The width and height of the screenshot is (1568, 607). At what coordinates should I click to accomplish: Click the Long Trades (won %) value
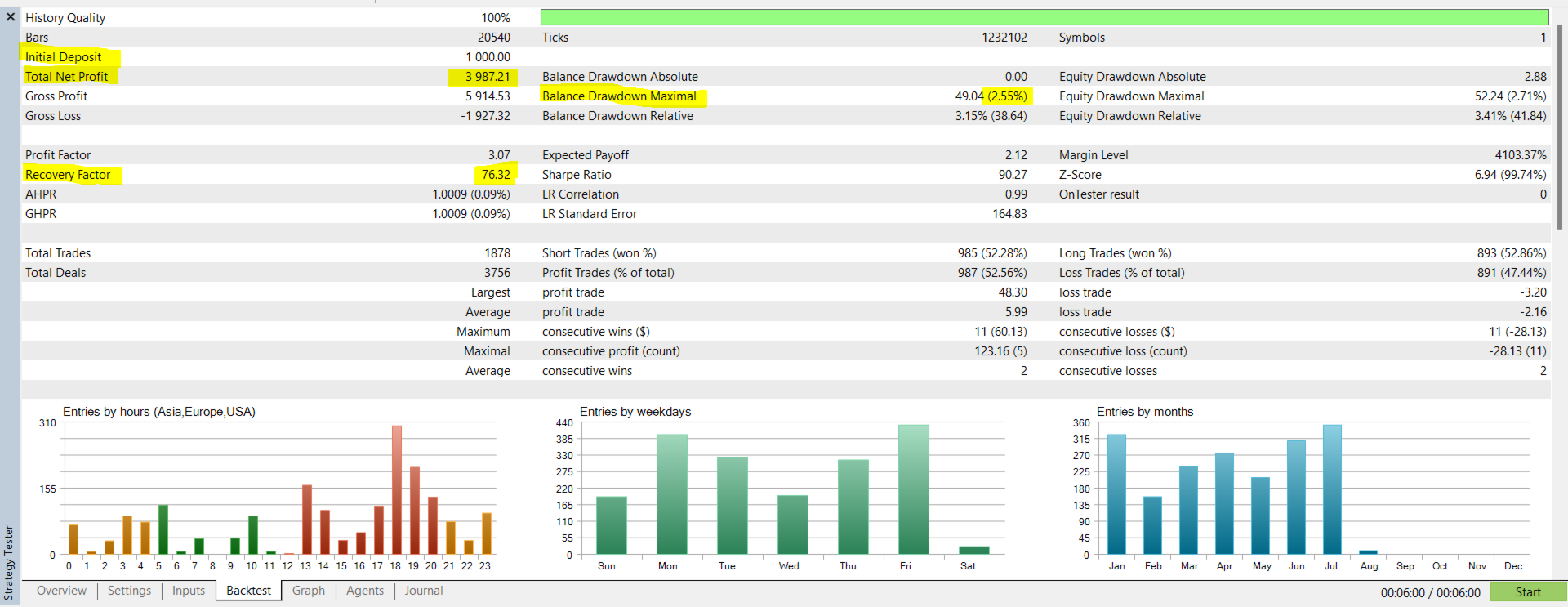click(1512, 253)
